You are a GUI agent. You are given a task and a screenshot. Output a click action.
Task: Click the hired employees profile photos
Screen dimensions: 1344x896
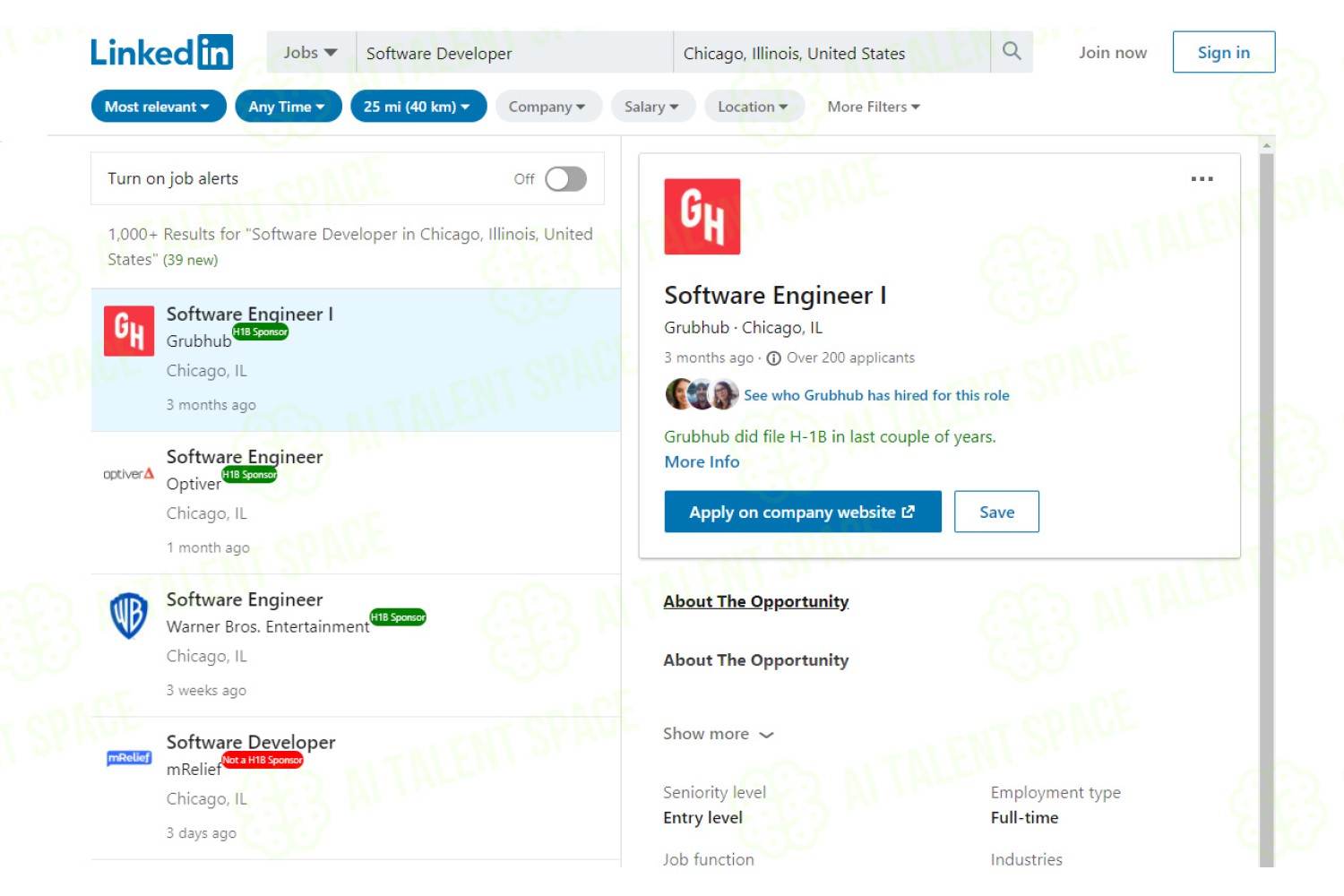tap(702, 394)
